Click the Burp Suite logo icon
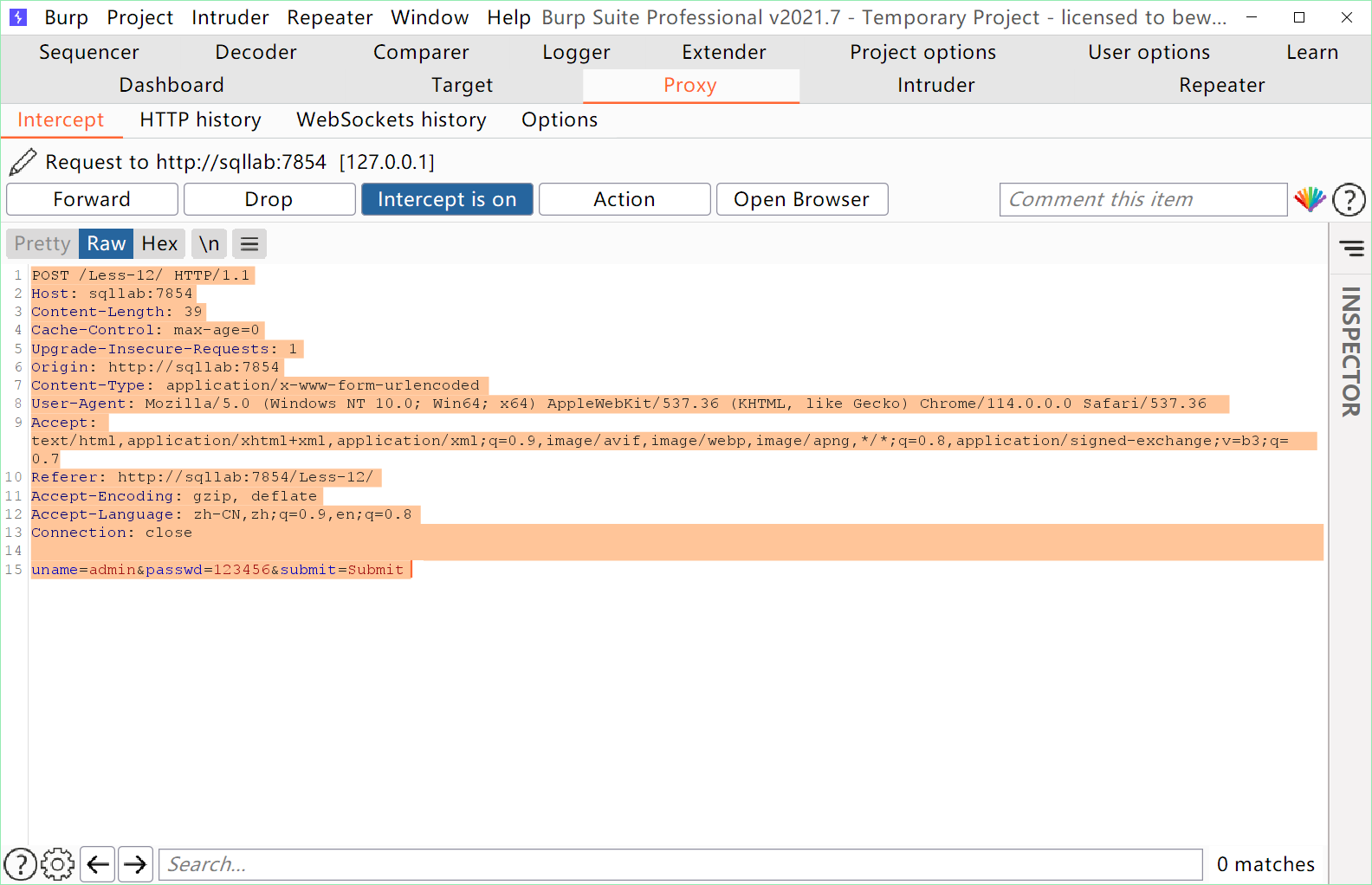Image resolution: width=1372 pixels, height=885 pixels. tap(18, 17)
